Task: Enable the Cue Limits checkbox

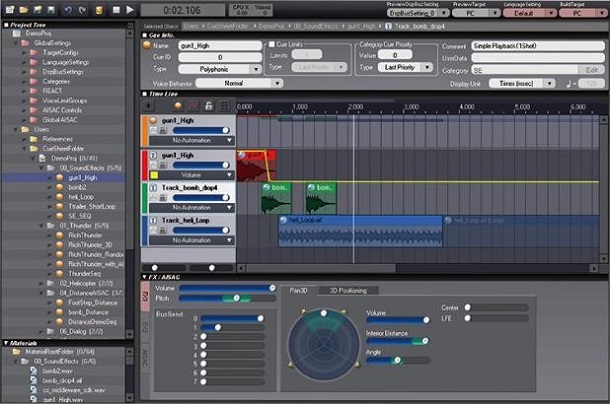Action: (x=272, y=46)
